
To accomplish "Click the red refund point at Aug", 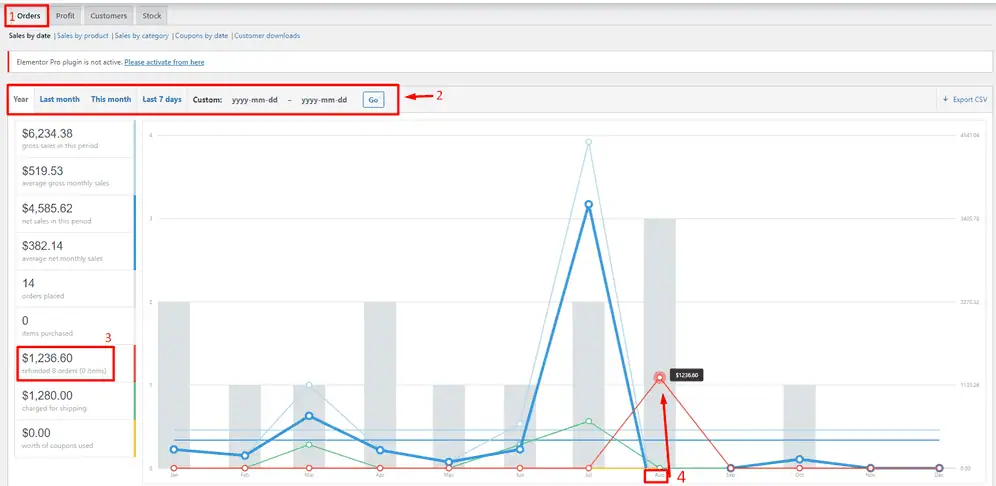I will (659, 377).
